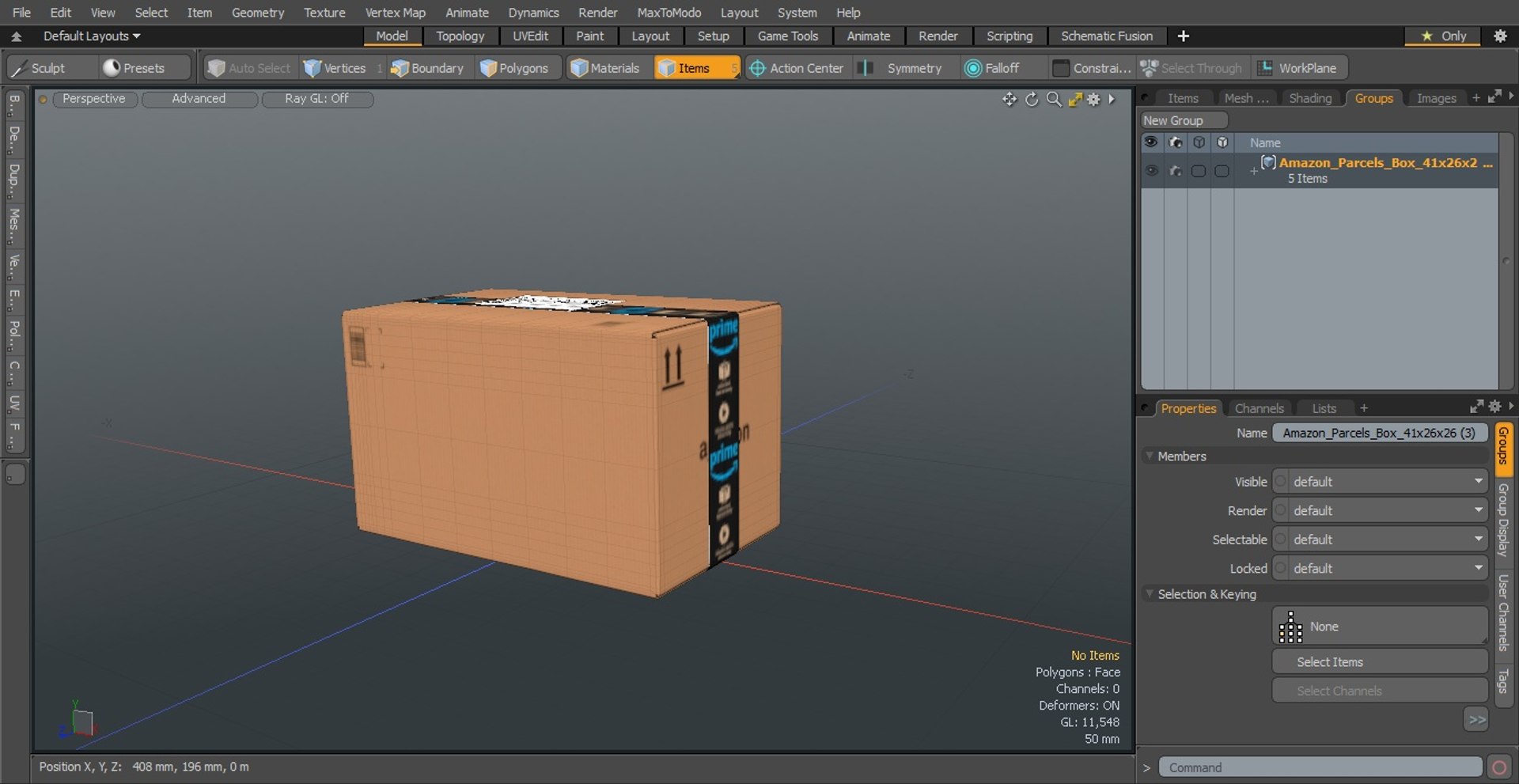The height and width of the screenshot is (784, 1519).
Task: Collapse the Members section
Action: (1150, 456)
